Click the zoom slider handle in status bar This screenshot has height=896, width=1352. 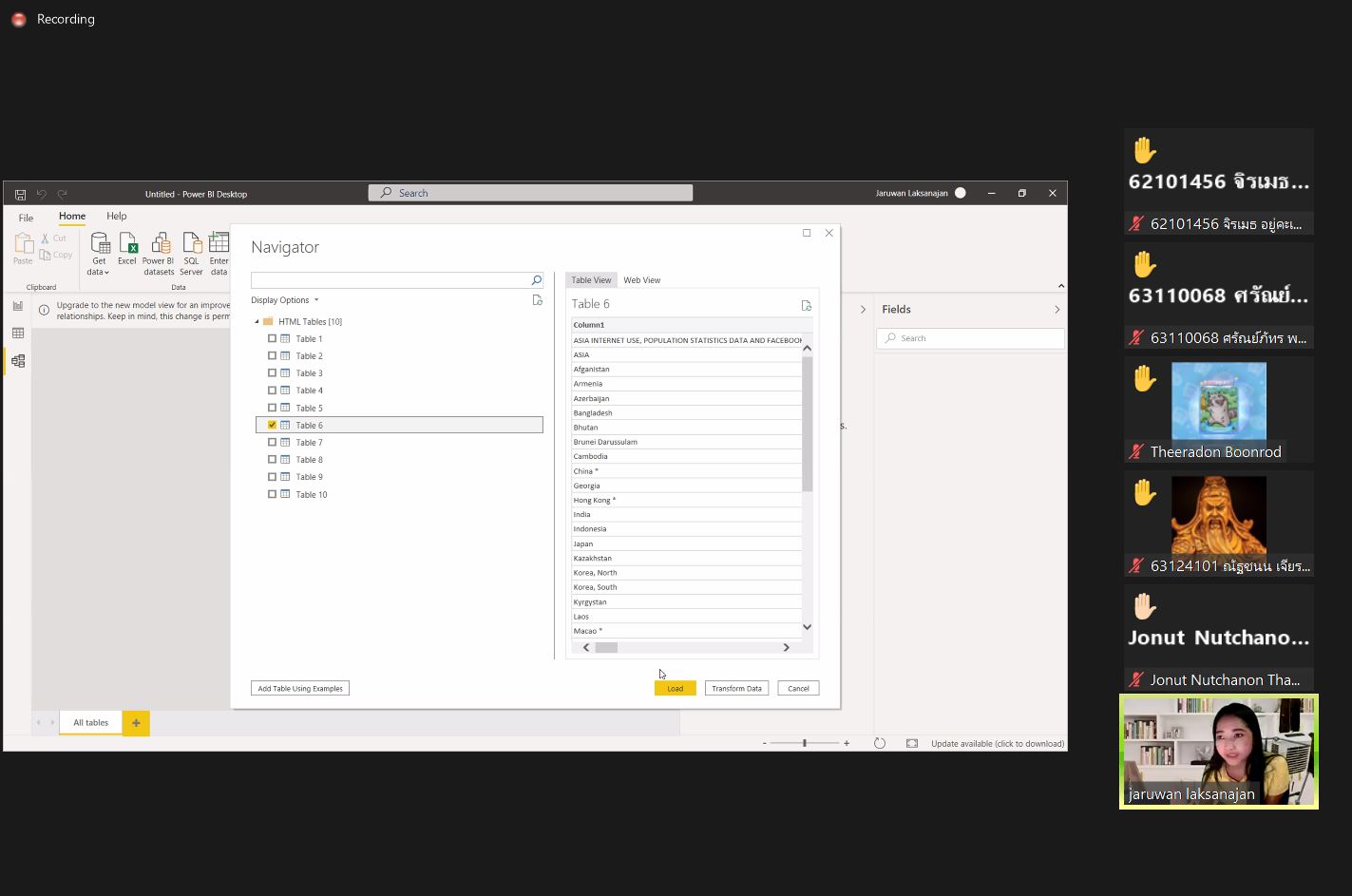click(805, 743)
